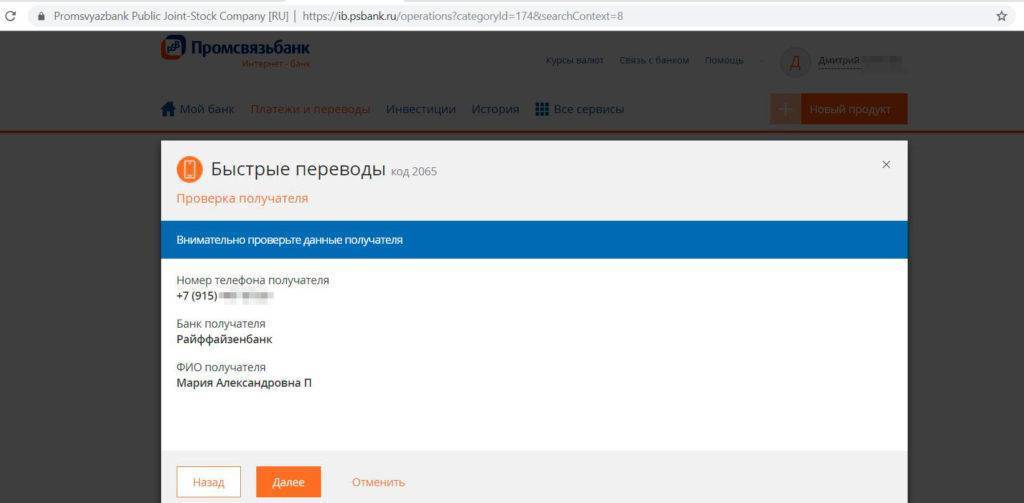
Task: Close the Быстрые переводы dialog
Action: point(886,165)
